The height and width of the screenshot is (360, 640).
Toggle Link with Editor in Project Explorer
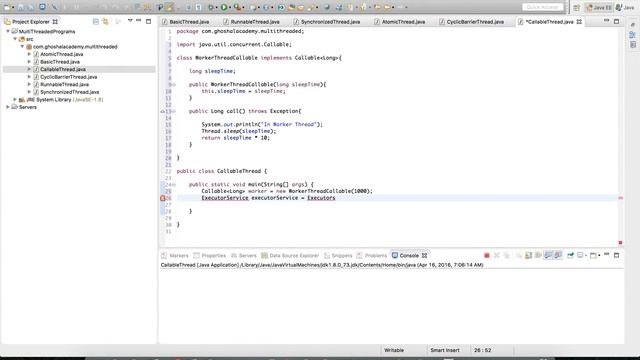(x=105, y=22)
